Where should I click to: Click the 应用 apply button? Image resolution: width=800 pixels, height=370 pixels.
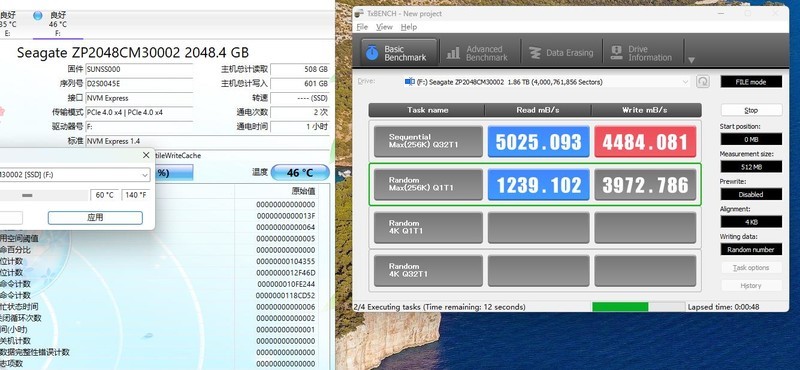coord(95,217)
